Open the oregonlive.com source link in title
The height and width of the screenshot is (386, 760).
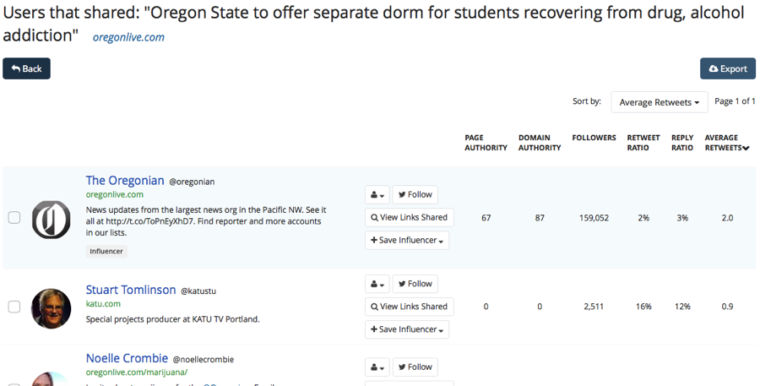pyautogui.click(x=128, y=37)
